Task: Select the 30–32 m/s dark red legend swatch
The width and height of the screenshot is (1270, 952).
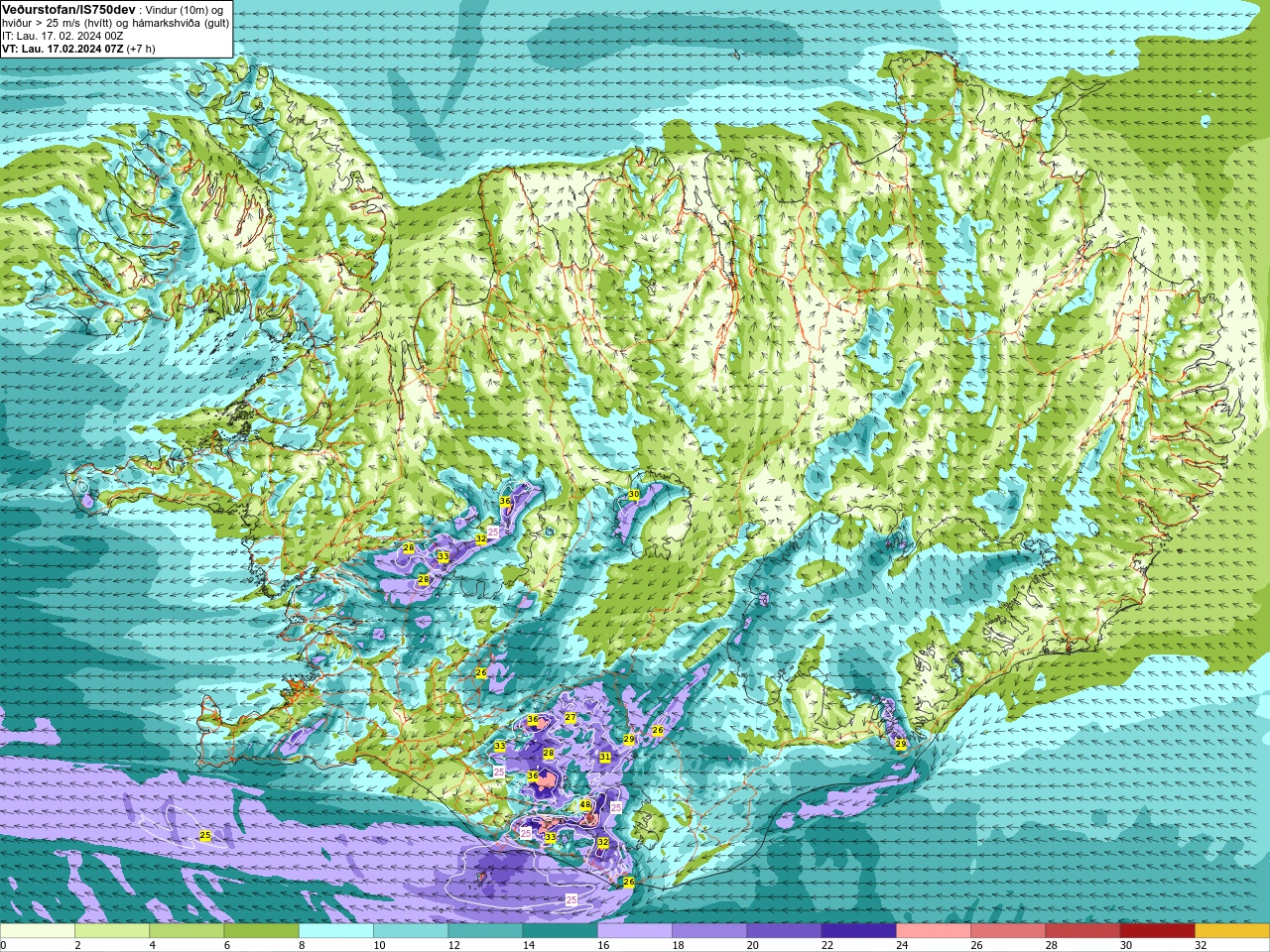Action: tap(1157, 931)
